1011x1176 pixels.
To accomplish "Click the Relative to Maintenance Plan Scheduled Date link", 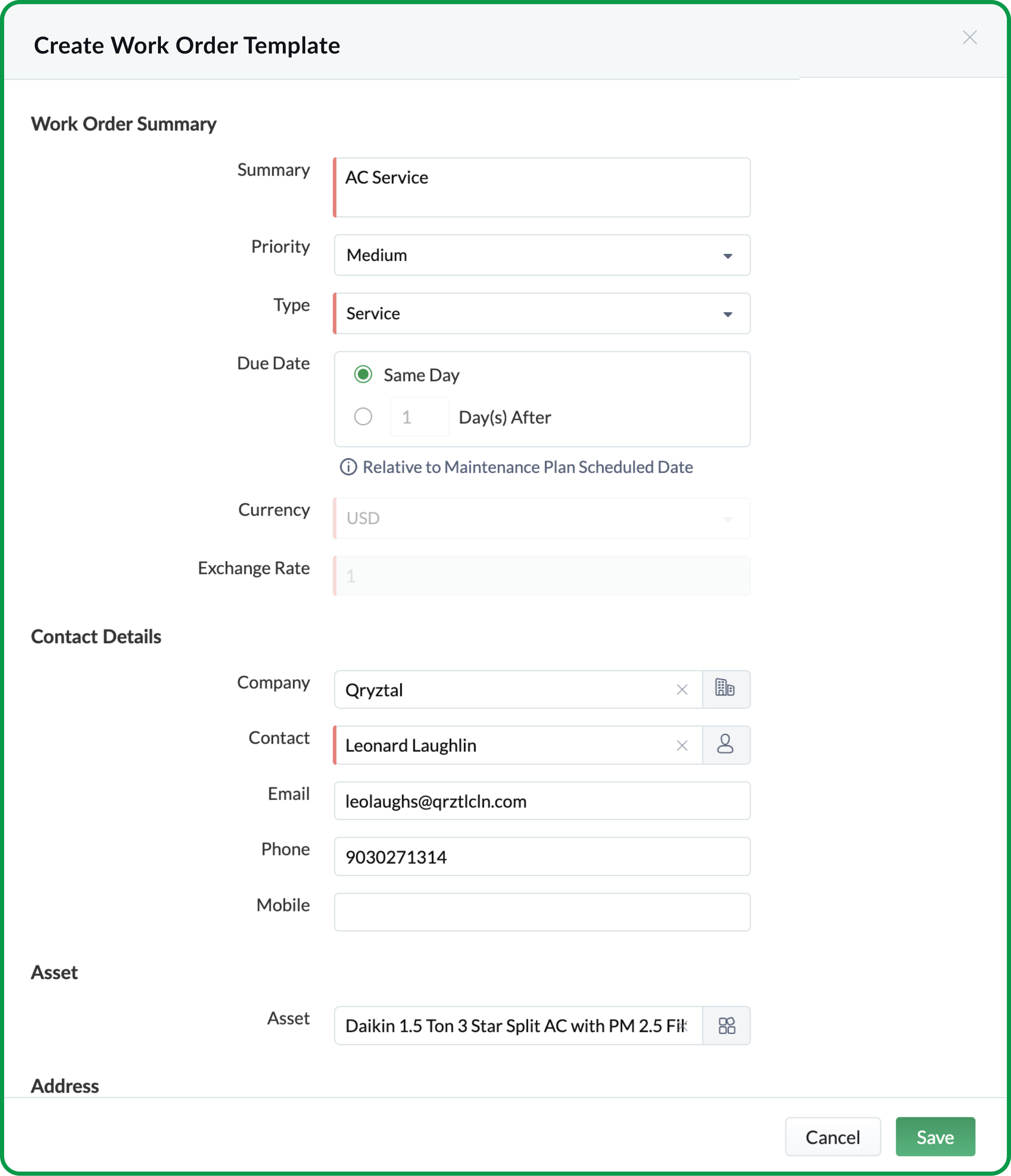I will point(528,467).
